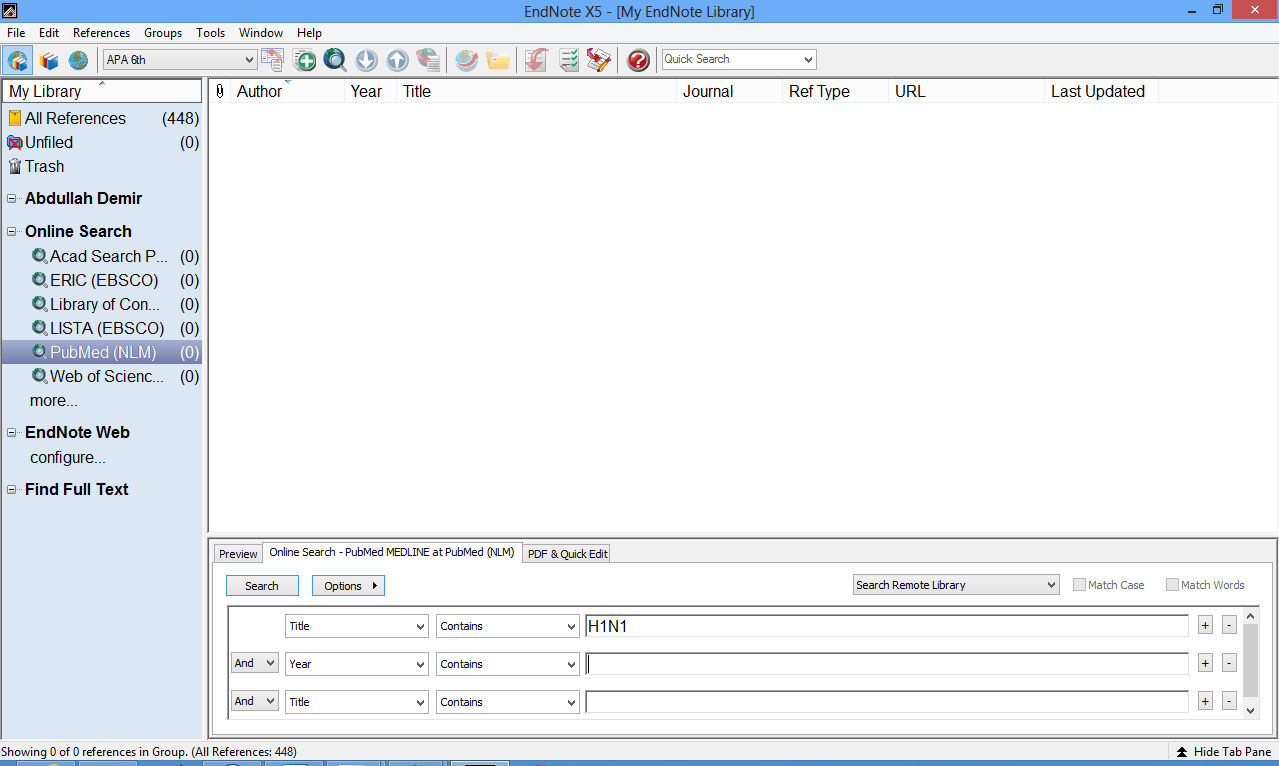Image resolution: width=1279 pixels, height=766 pixels.
Task: Click the Open File folder icon
Action: (x=498, y=60)
